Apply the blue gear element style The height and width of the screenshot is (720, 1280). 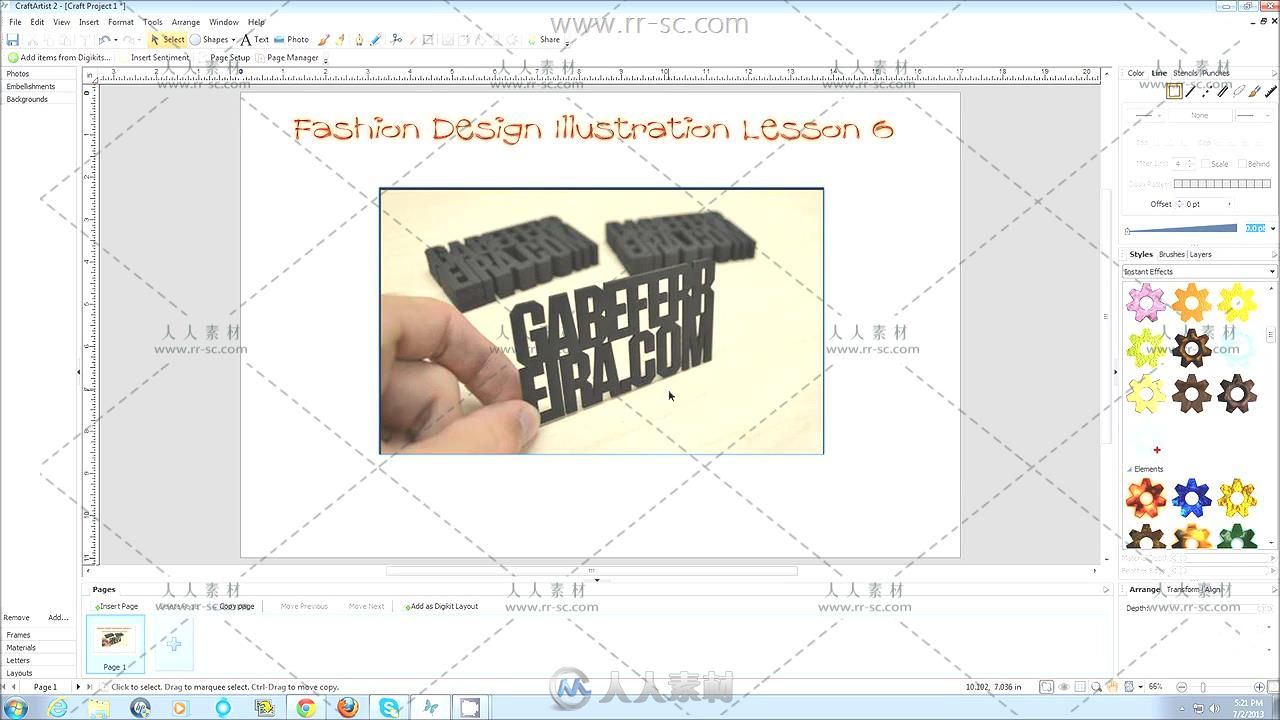[1191, 497]
